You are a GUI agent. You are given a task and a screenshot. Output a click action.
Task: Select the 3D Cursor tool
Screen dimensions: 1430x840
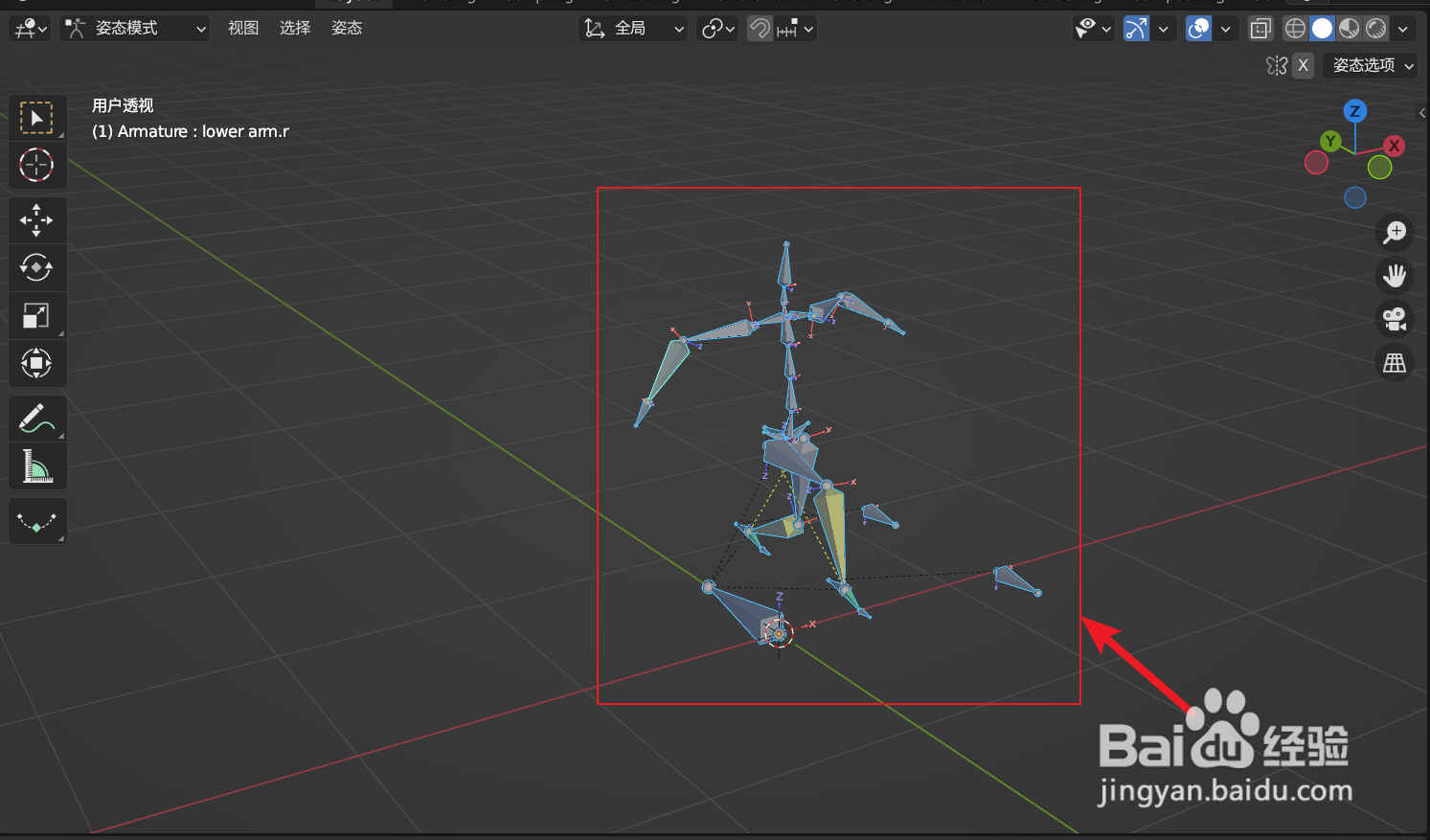tap(37, 166)
